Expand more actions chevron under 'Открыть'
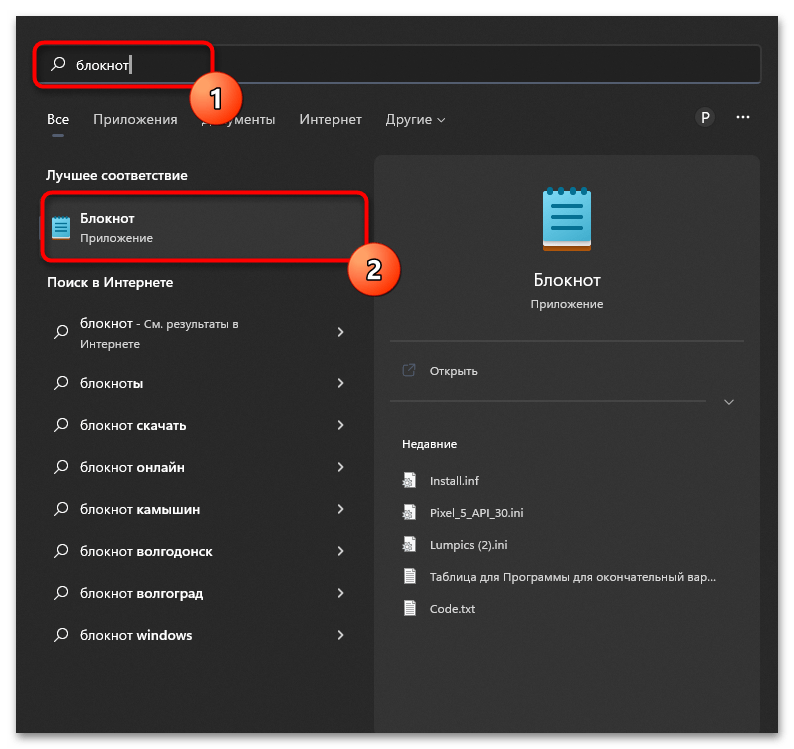794x749 pixels. [729, 402]
